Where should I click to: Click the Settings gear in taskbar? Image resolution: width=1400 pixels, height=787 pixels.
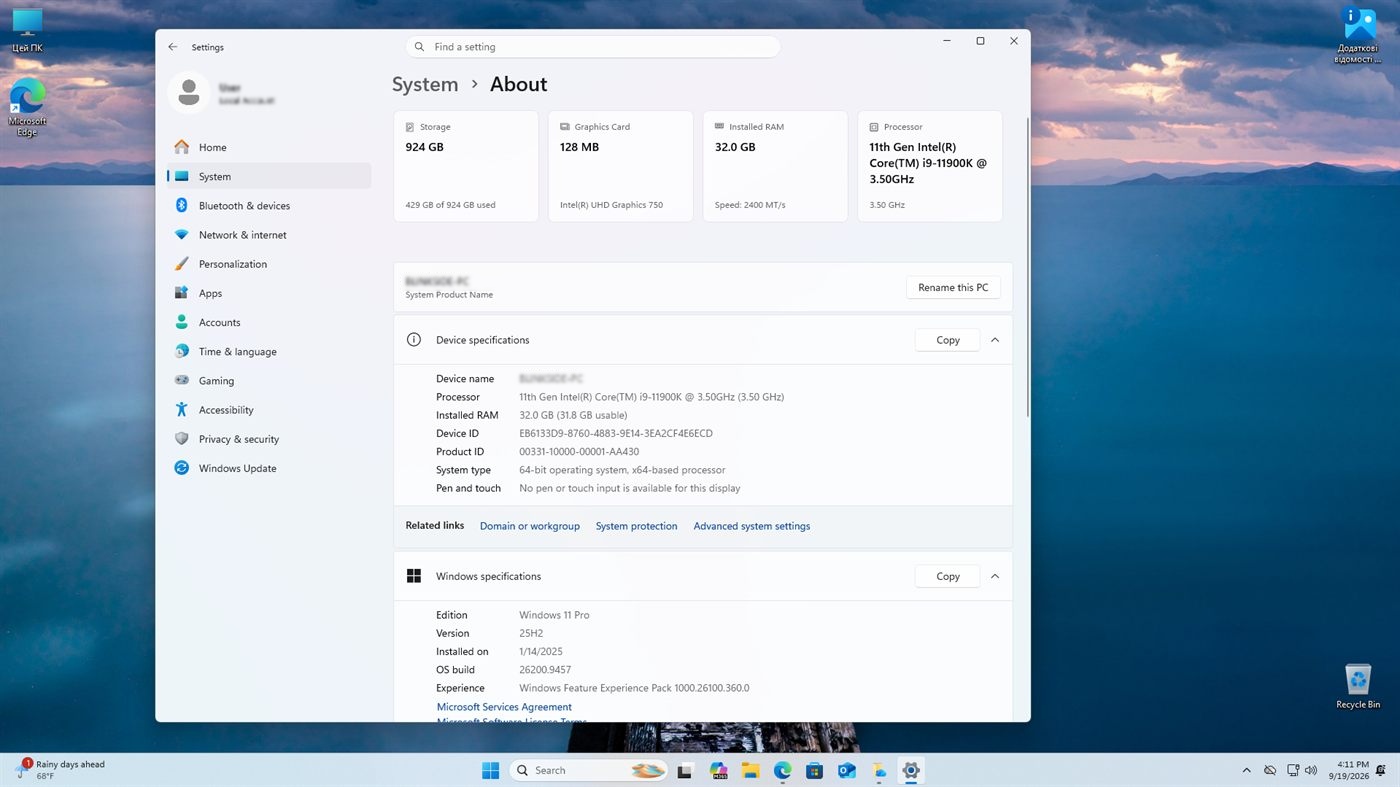coord(910,770)
